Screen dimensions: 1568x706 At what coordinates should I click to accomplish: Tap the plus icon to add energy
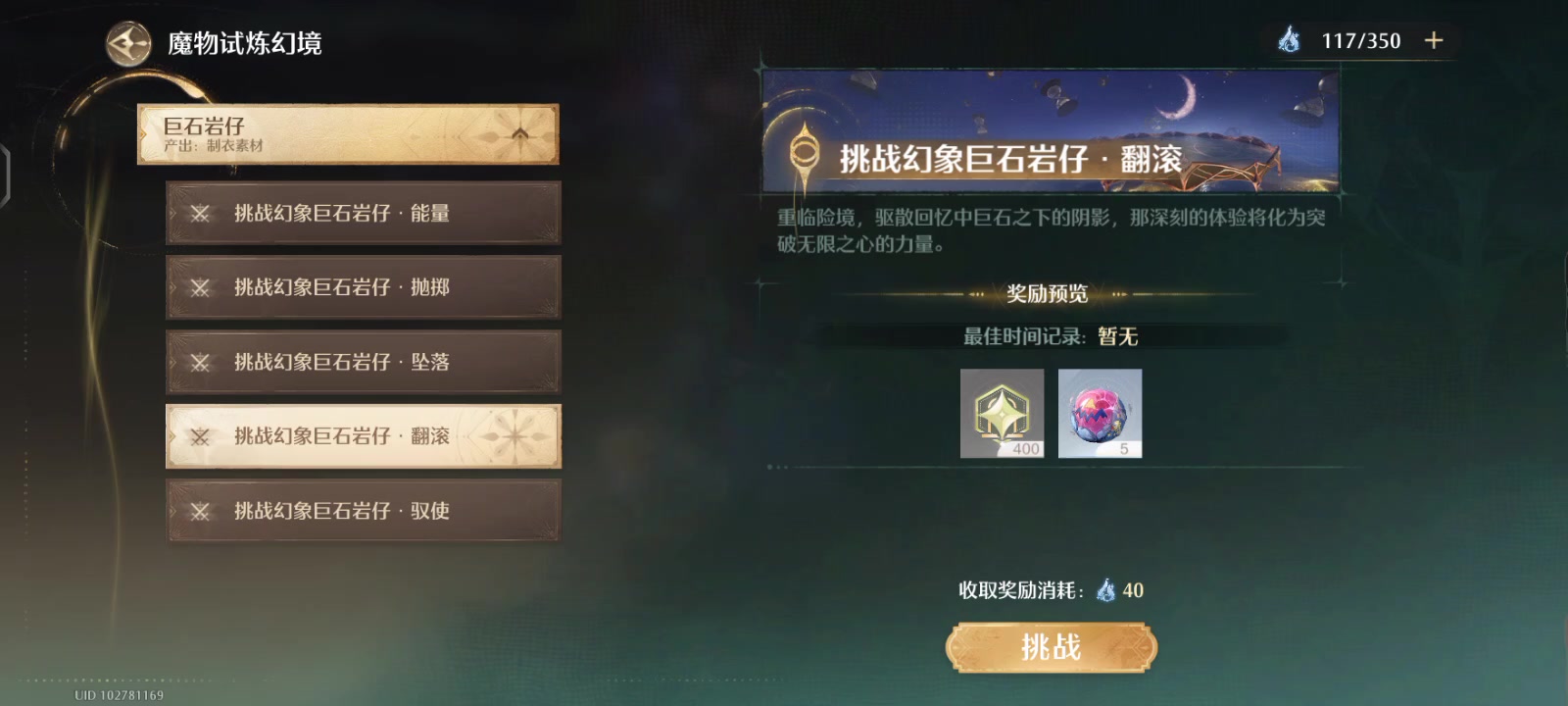pos(1433,40)
